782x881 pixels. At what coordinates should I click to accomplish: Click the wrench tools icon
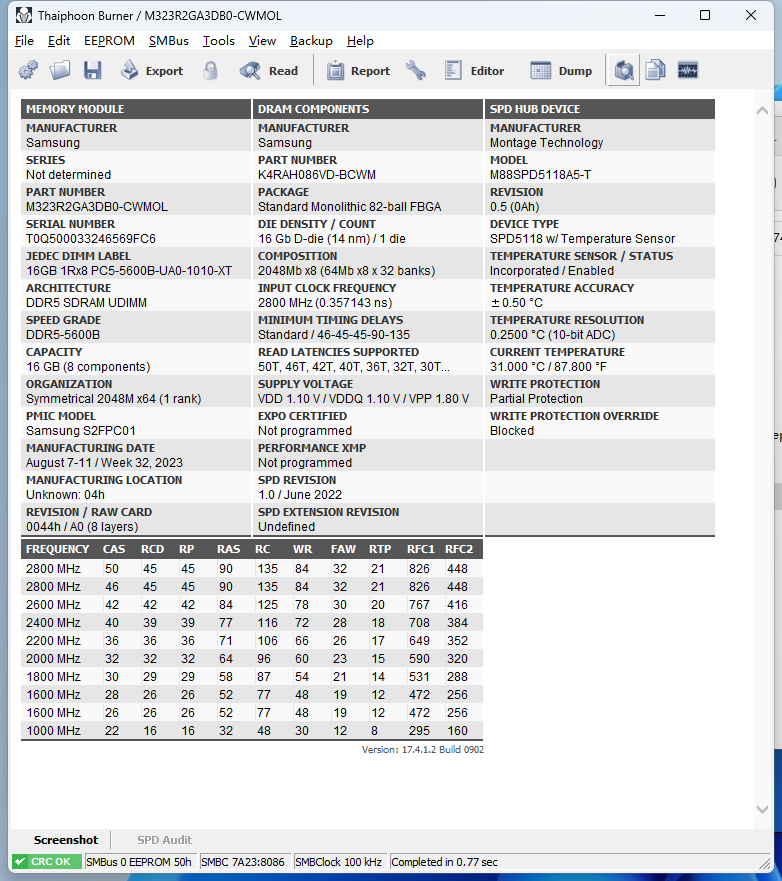click(416, 71)
